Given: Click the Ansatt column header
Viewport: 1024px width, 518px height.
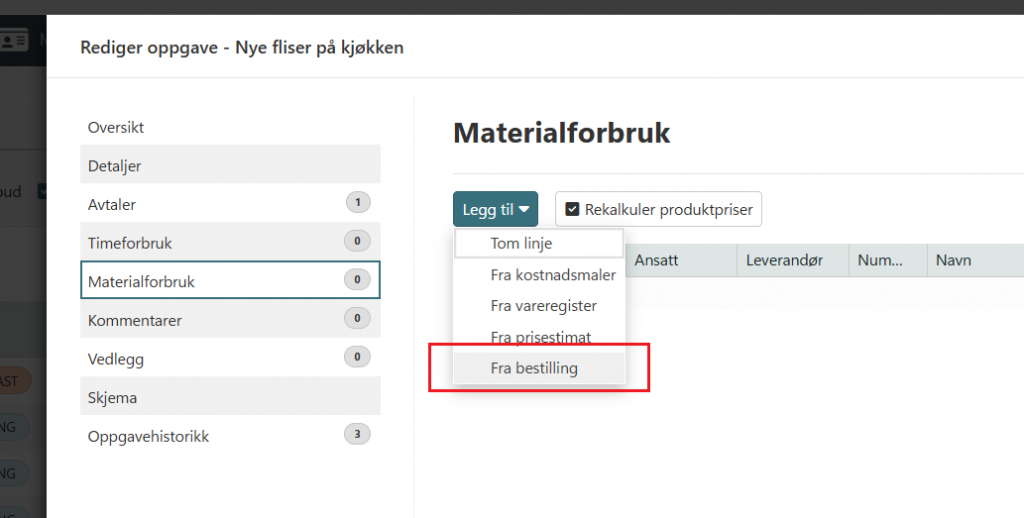Looking at the screenshot, I should click(x=656, y=260).
